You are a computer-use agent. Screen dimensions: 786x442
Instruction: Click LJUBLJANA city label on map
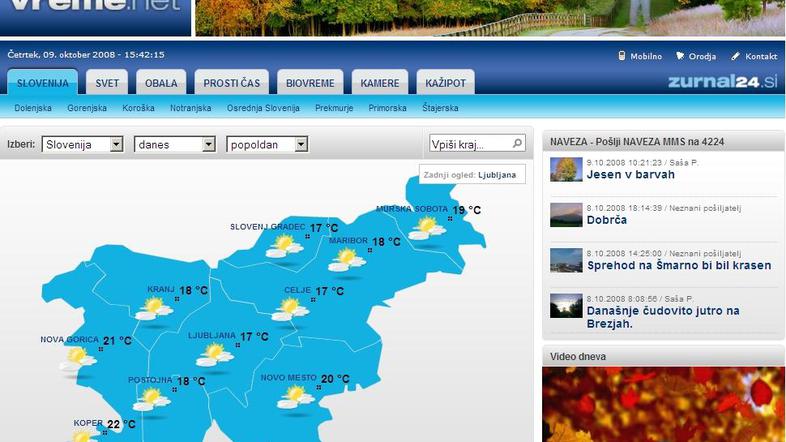coord(212,335)
